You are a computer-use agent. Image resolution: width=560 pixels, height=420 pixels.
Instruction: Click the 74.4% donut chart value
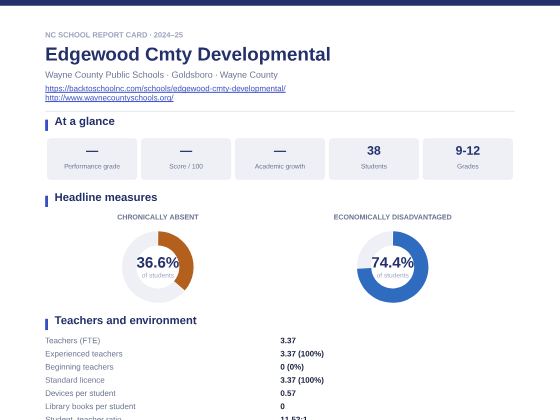pos(392,262)
